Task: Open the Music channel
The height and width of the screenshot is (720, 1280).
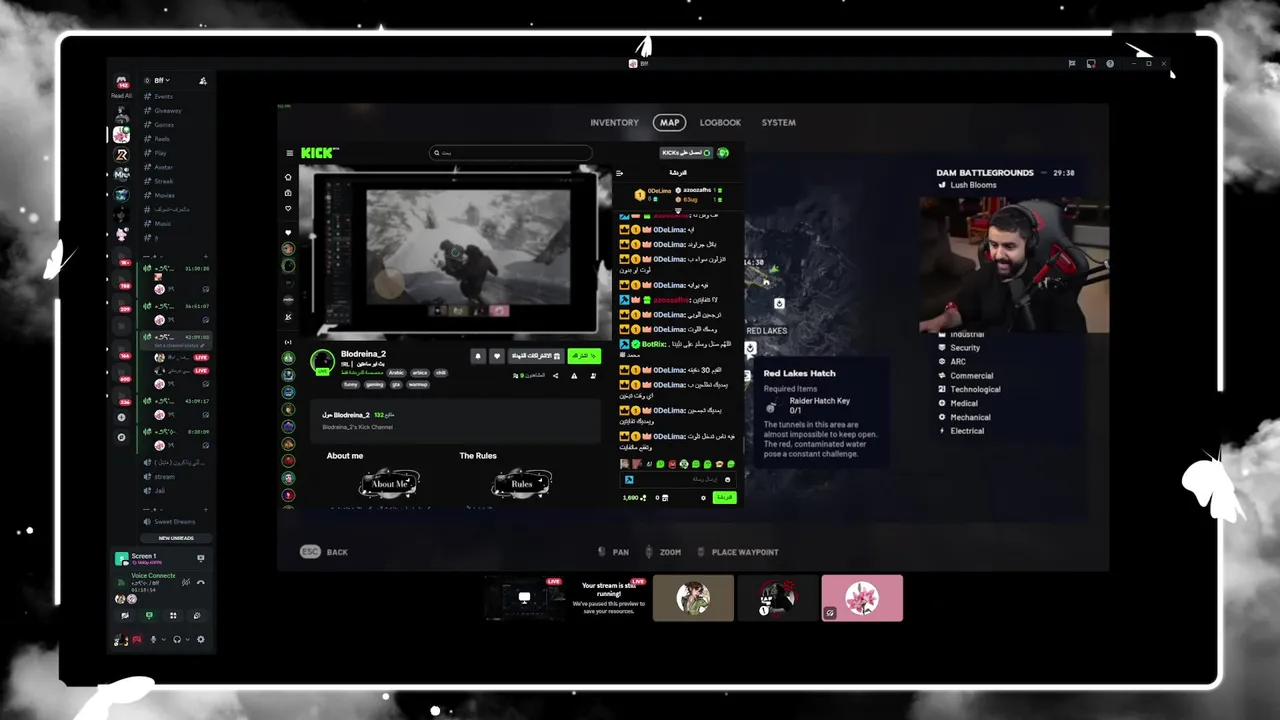Action: click(162, 223)
